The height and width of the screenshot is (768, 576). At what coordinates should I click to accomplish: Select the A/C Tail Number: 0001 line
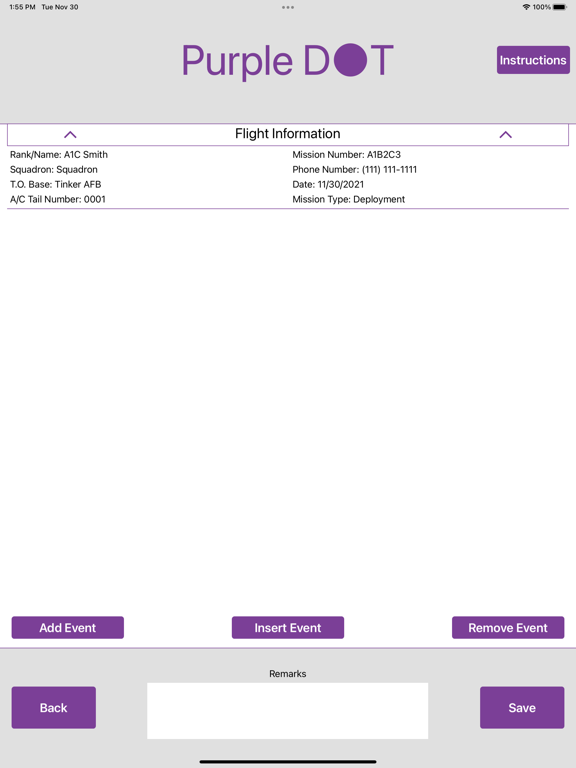click(x=58, y=199)
